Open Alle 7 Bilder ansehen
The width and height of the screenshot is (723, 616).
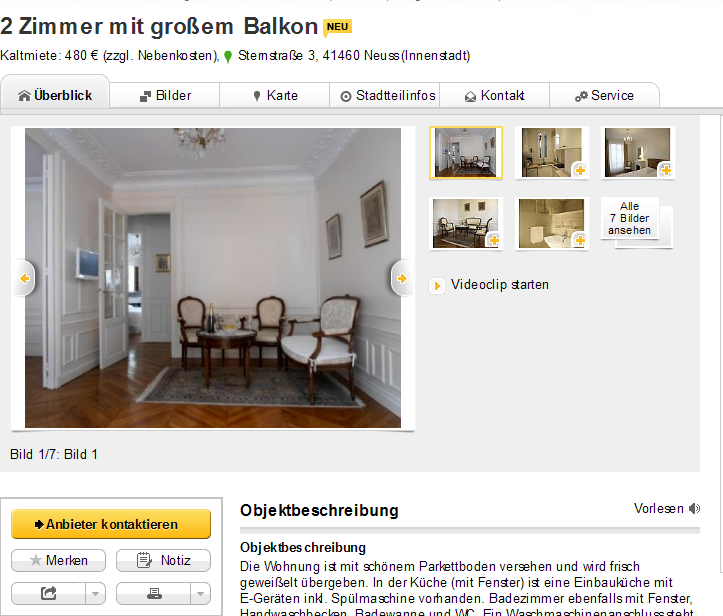click(x=630, y=218)
